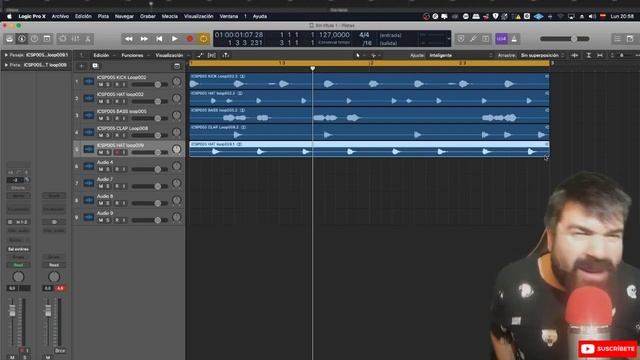Click pan knob of HAT loop002 track
640x360 pixels.
tap(176, 98)
